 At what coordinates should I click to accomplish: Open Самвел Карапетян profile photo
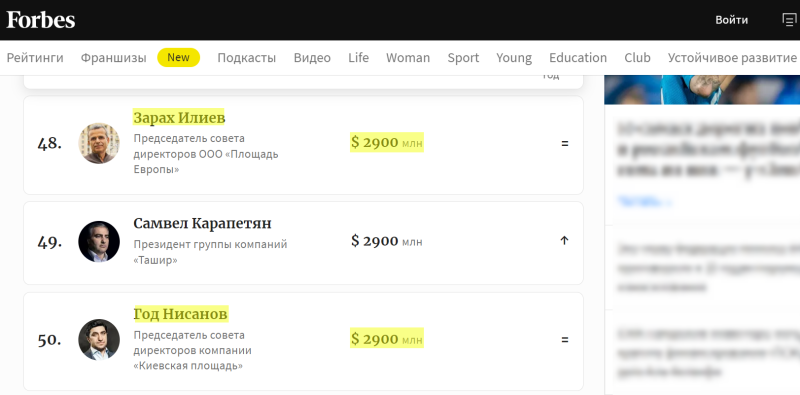point(99,241)
